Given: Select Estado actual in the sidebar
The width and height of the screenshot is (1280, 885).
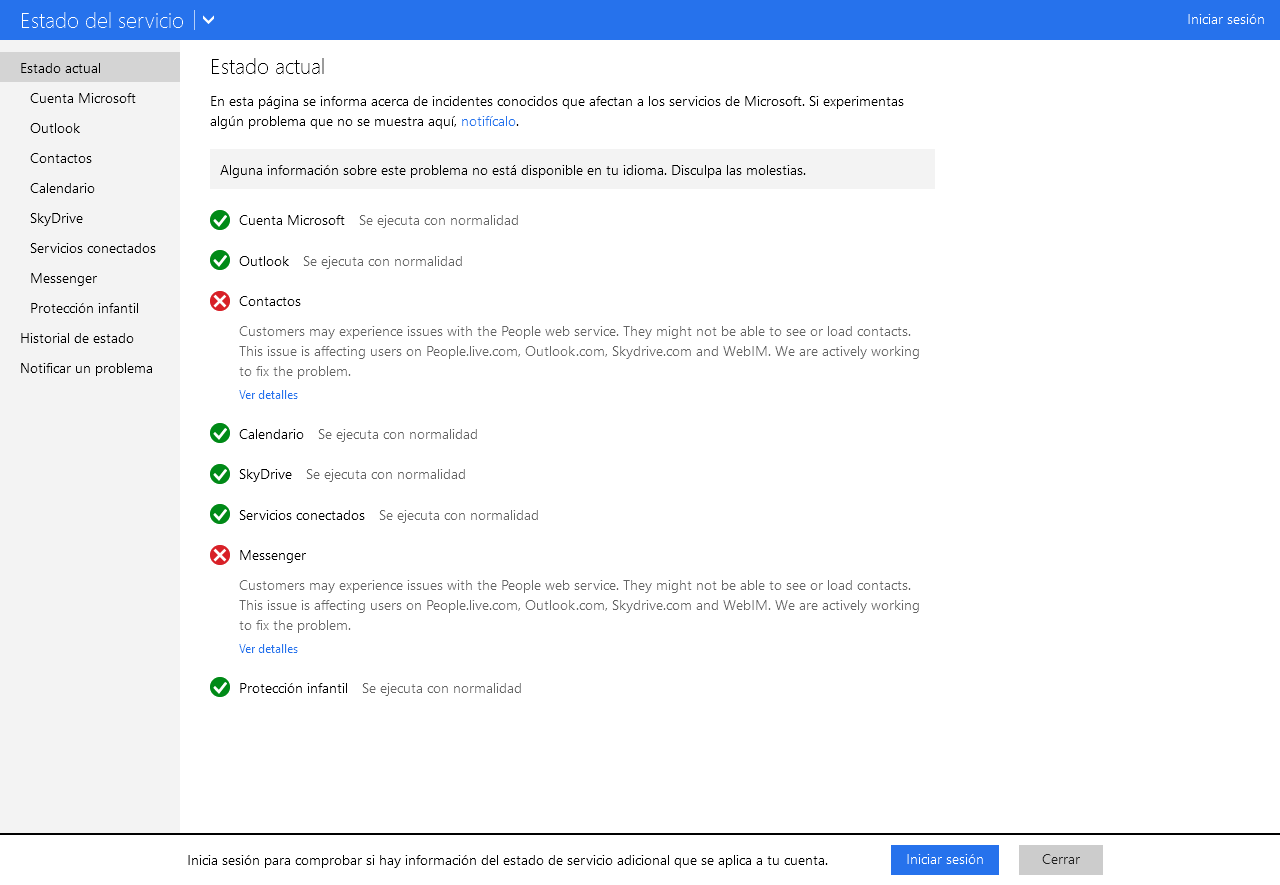Looking at the screenshot, I should point(58,67).
